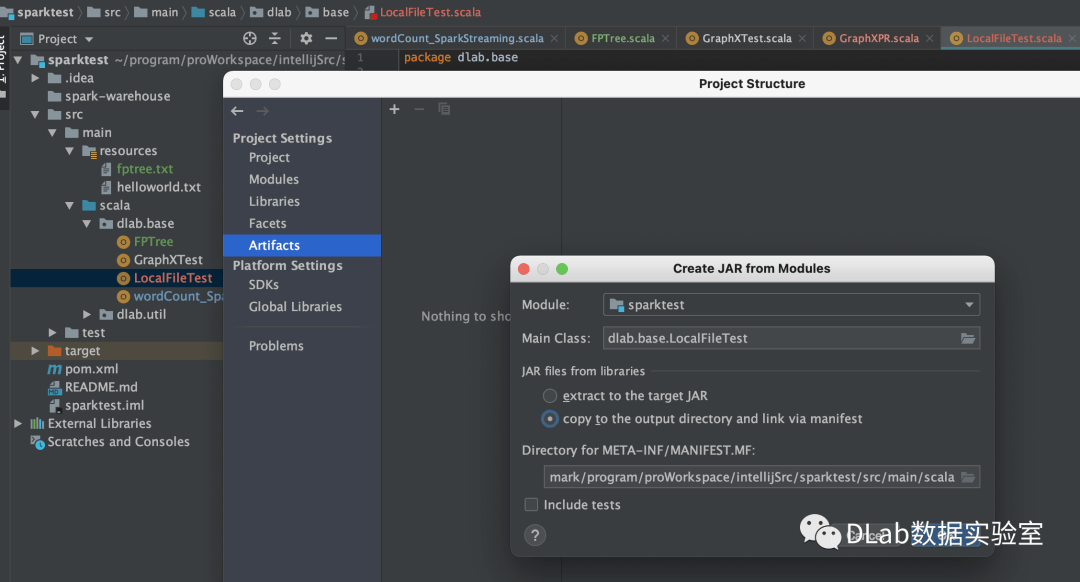
Task: Browse for Main Class folder icon
Action: click(x=967, y=338)
